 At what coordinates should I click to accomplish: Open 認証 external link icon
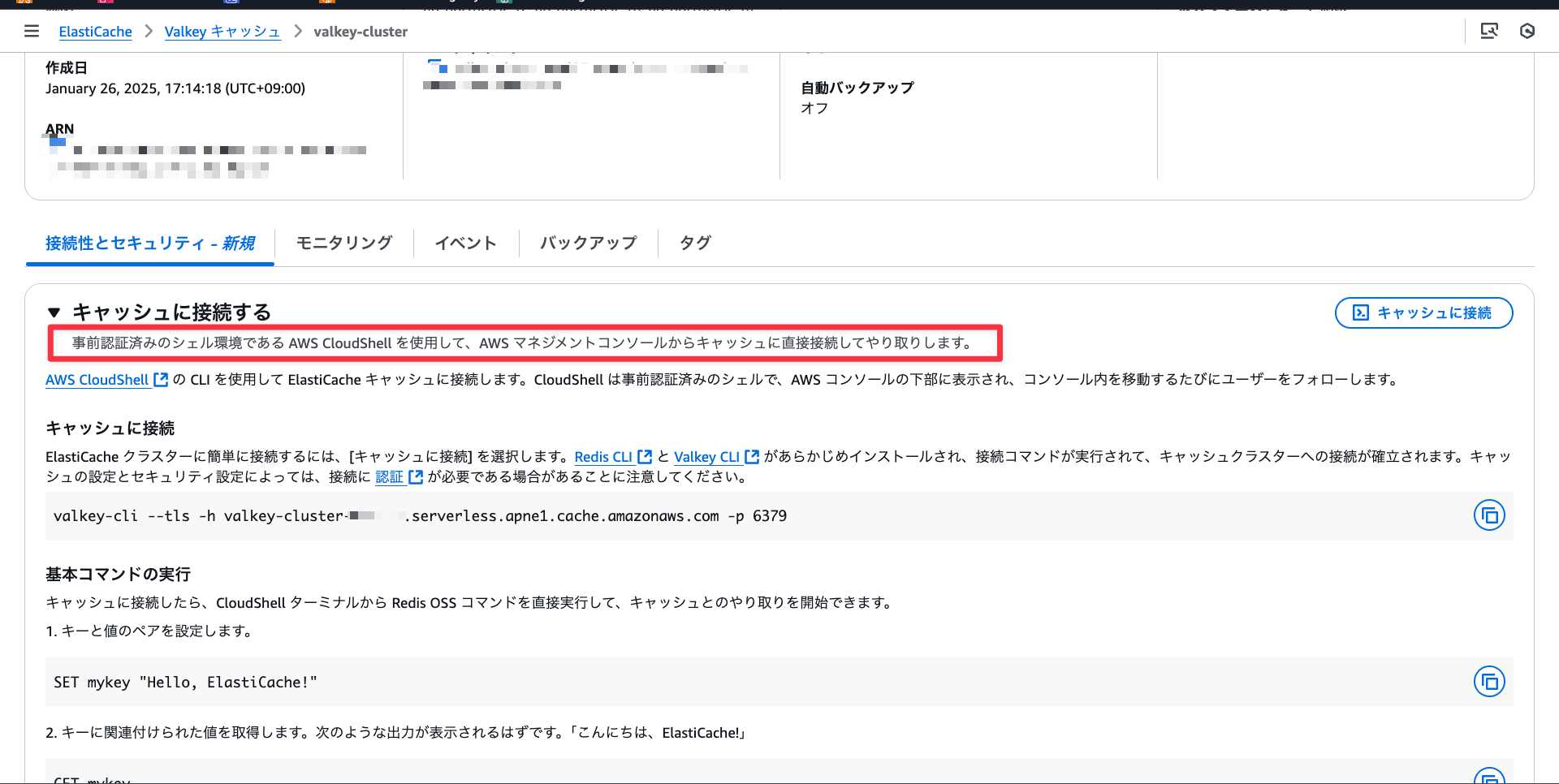416,477
